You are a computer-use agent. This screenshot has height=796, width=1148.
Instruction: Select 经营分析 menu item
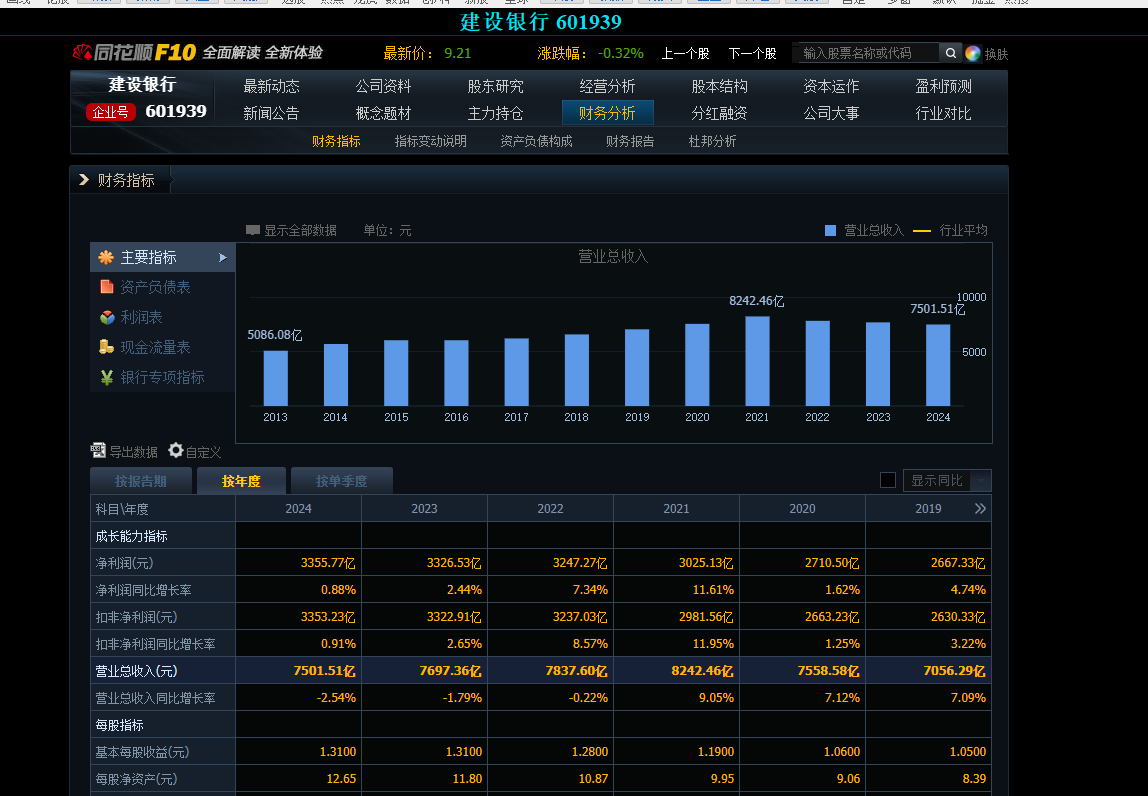tap(607, 86)
